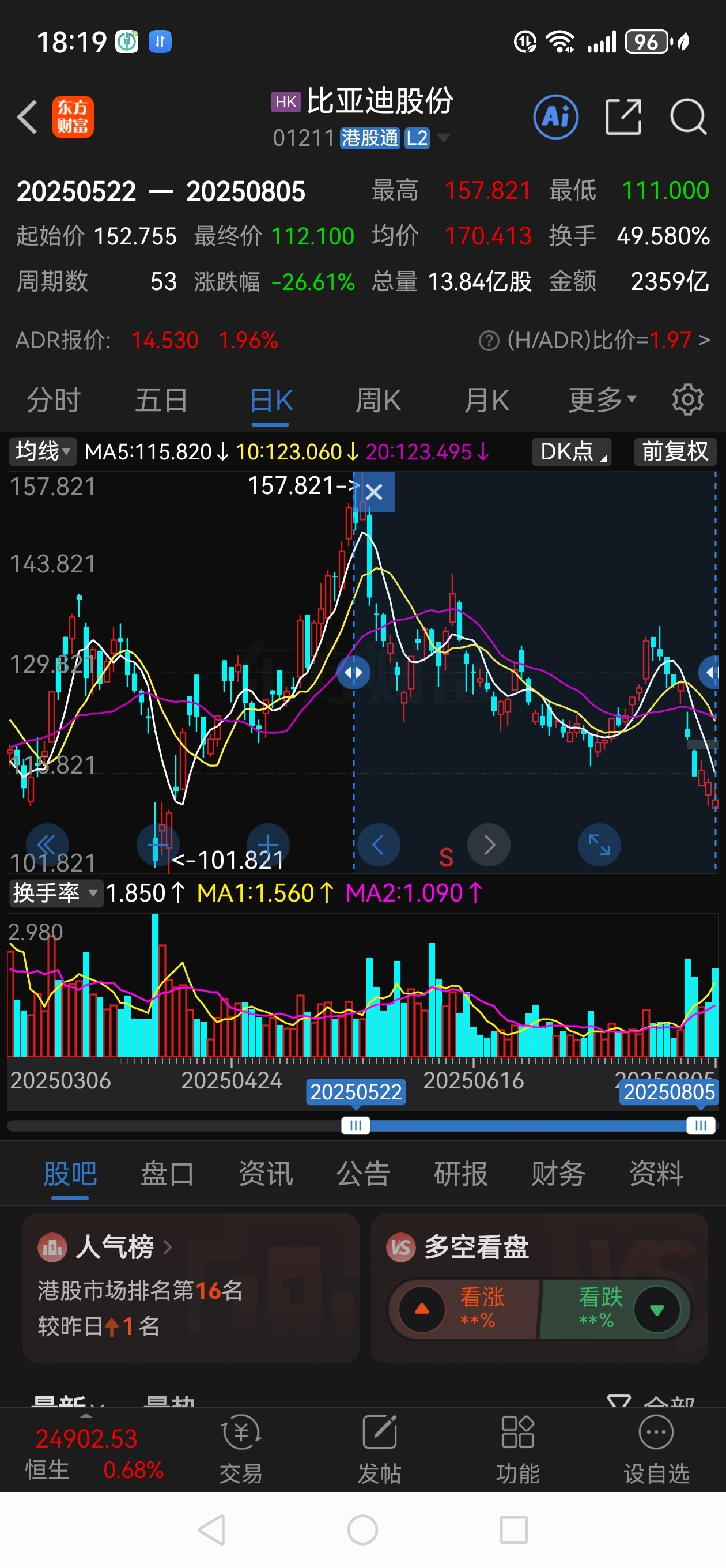Tap the share export icon

pyautogui.click(x=624, y=117)
